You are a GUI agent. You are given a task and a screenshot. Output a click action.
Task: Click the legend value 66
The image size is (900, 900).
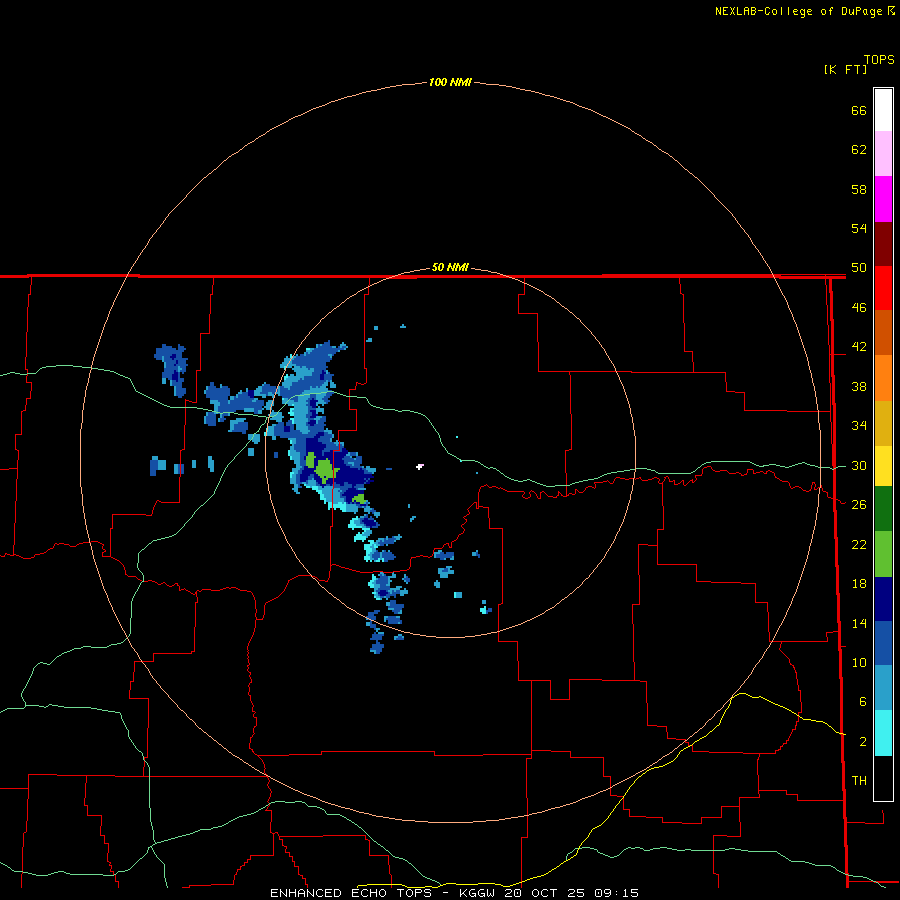point(859,110)
